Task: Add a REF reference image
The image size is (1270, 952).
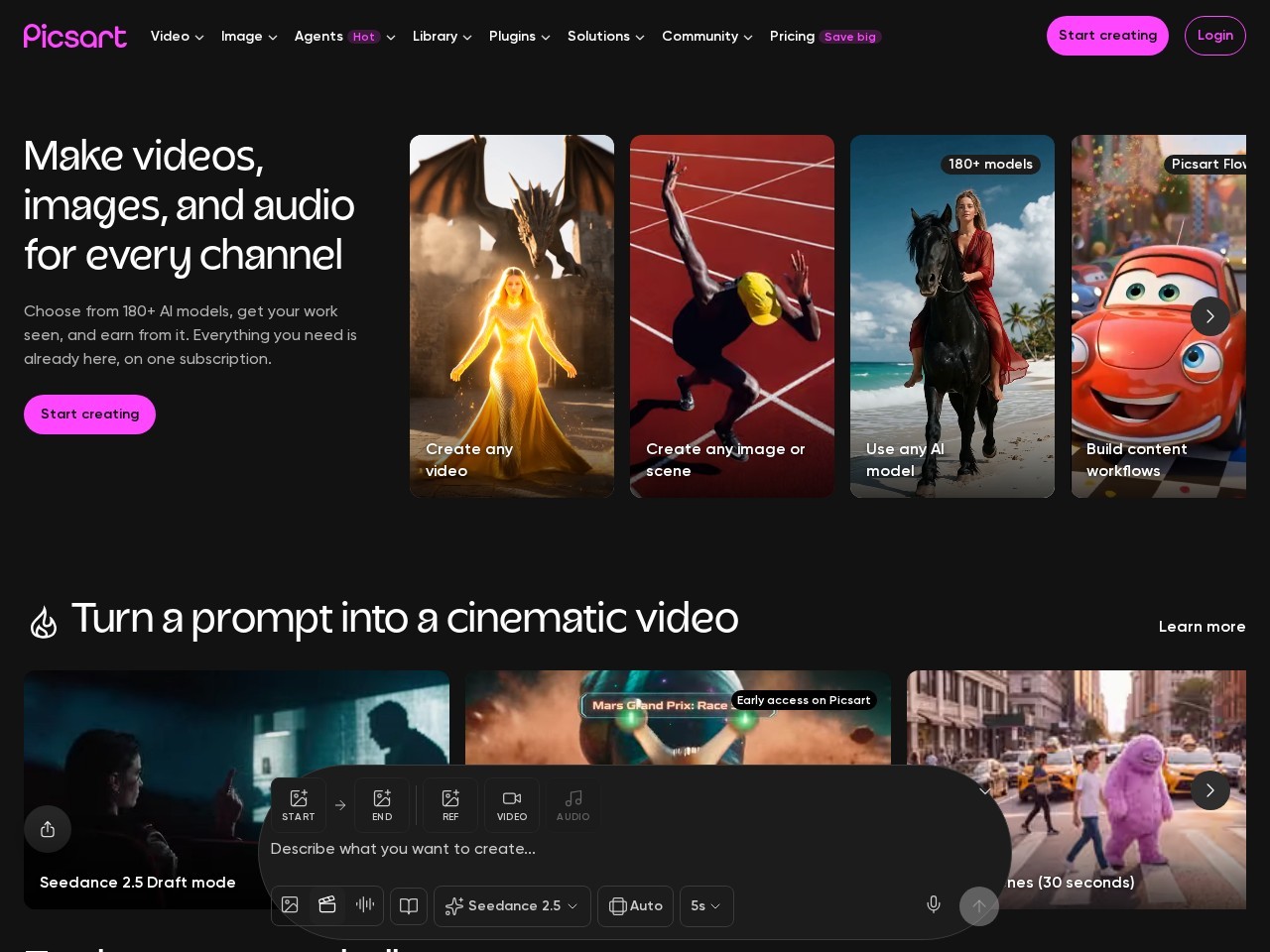Action: coord(450,805)
